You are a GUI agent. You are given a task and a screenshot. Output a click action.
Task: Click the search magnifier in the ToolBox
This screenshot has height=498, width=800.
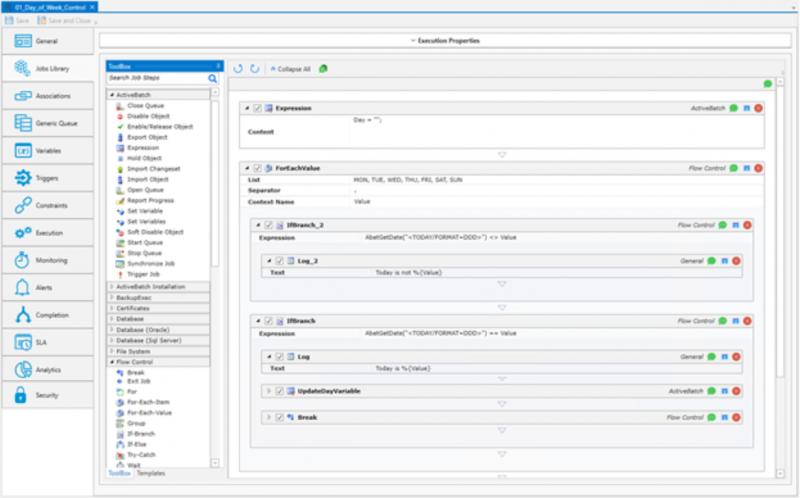point(212,77)
